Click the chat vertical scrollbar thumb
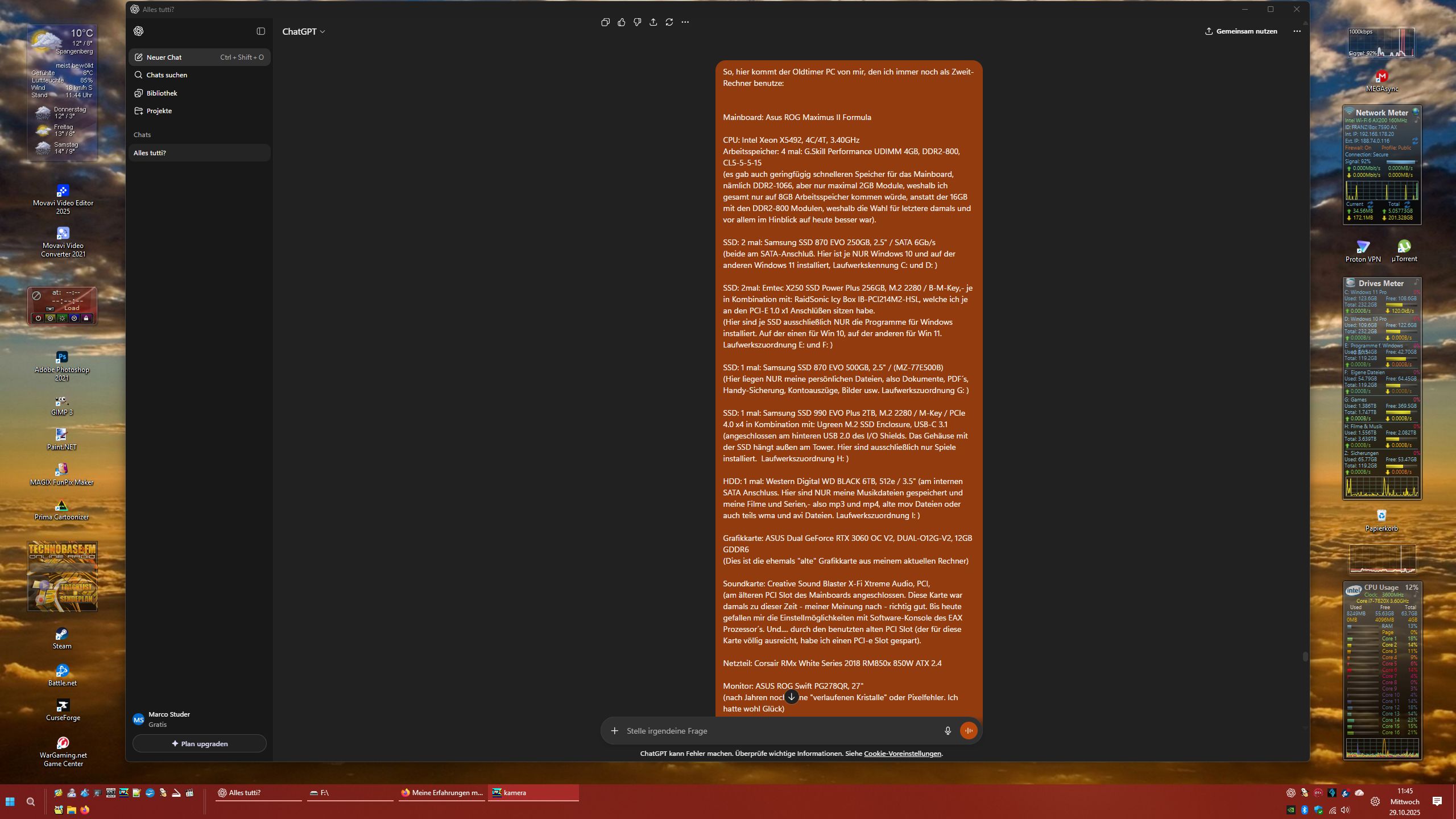 [1305, 656]
